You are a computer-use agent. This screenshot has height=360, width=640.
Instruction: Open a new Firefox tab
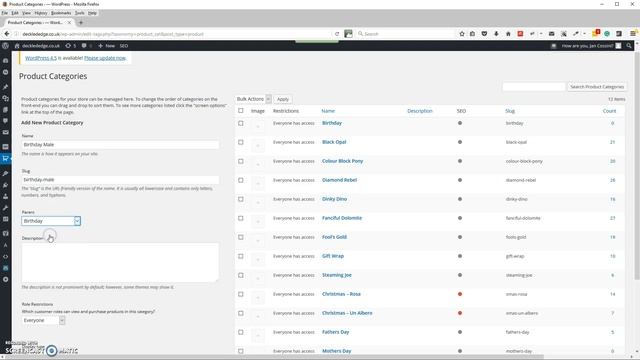pos(81,23)
